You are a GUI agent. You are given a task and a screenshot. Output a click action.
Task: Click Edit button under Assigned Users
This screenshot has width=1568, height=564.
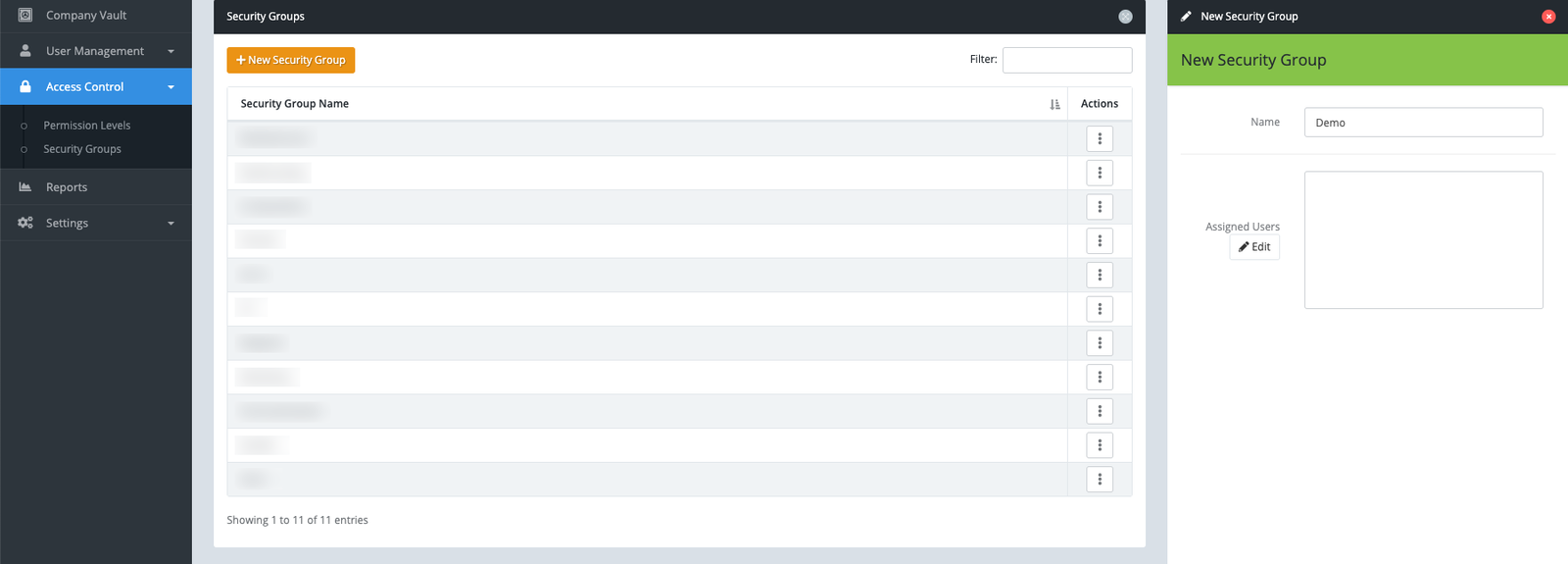tap(1254, 247)
